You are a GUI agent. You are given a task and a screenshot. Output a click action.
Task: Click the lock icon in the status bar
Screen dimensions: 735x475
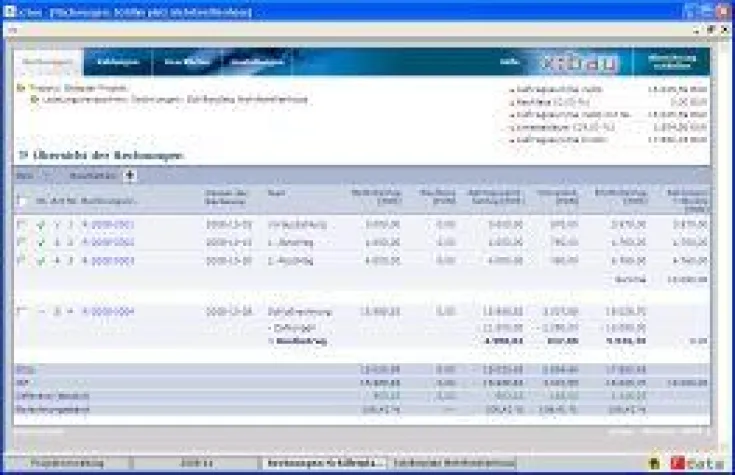click(x=654, y=465)
